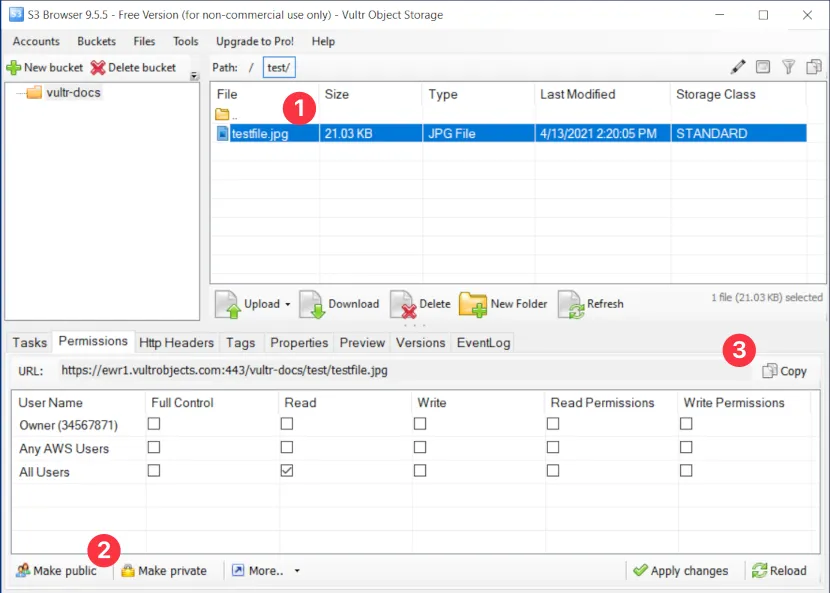Image resolution: width=830 pixels, height=593 pixels.
Task: Click the filter funnel icon
Action: 789,67
